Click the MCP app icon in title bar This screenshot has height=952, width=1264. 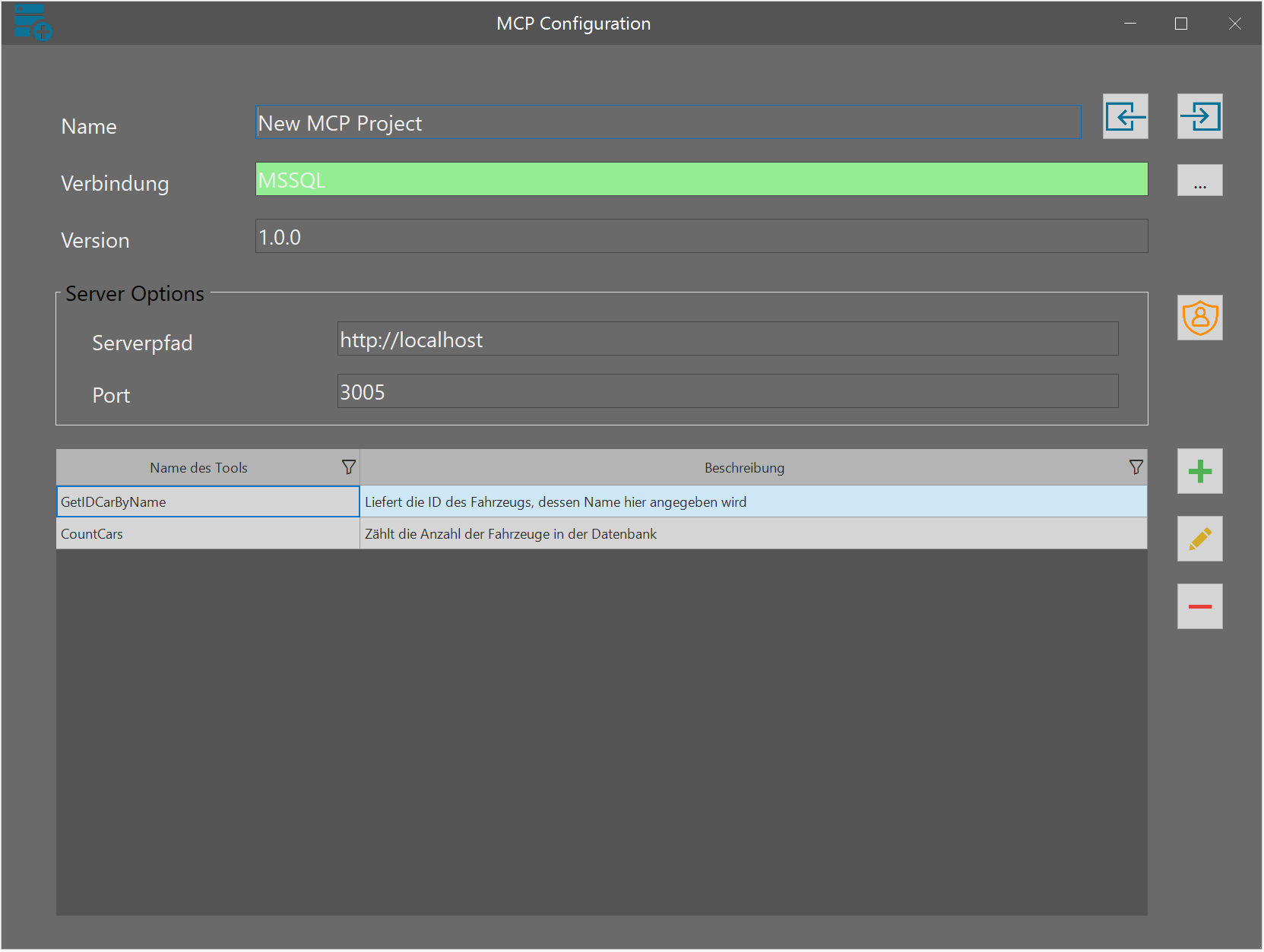point(32,22)
